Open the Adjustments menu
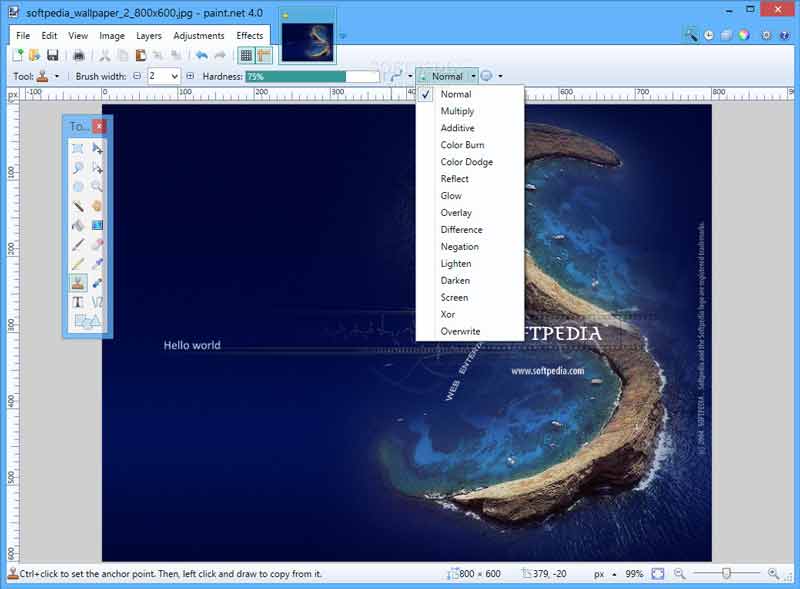The width and height of the screenshot is (800, 589). (199, 36)
